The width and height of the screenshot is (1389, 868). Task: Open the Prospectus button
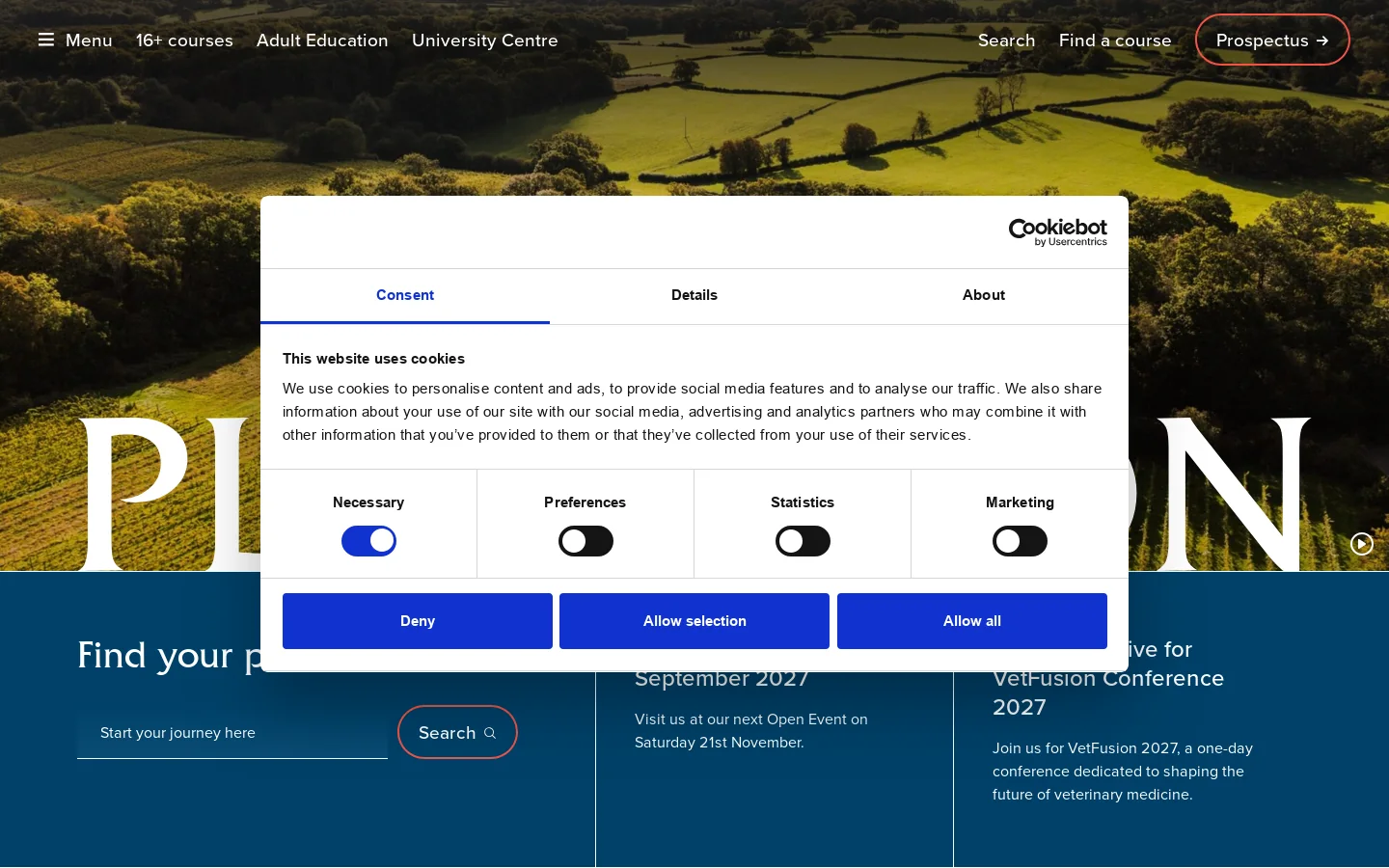[x=1272, y=40]
